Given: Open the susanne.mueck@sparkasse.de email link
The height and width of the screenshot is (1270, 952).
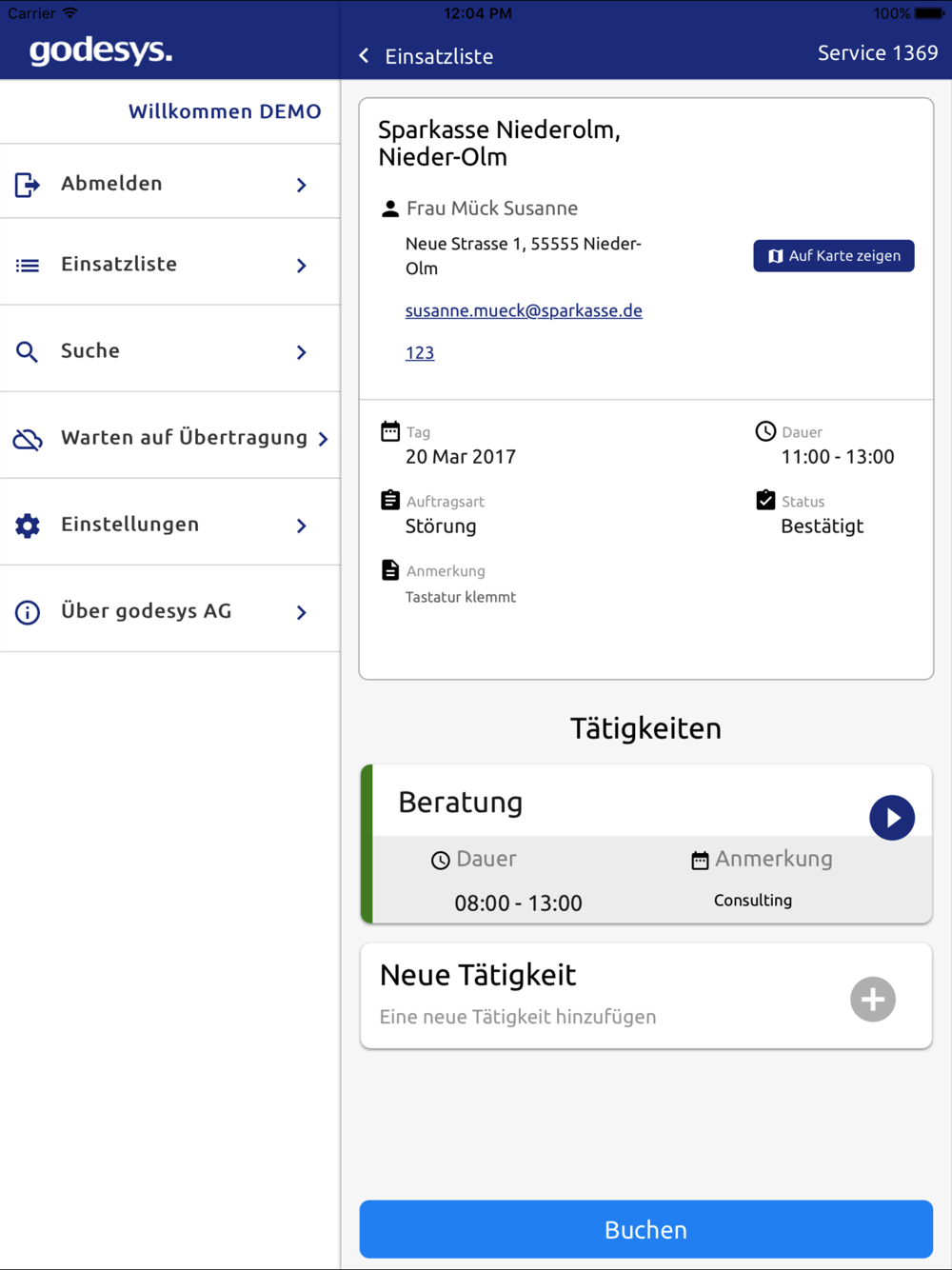Looking at the screenshot, I should tap(524, 310).
